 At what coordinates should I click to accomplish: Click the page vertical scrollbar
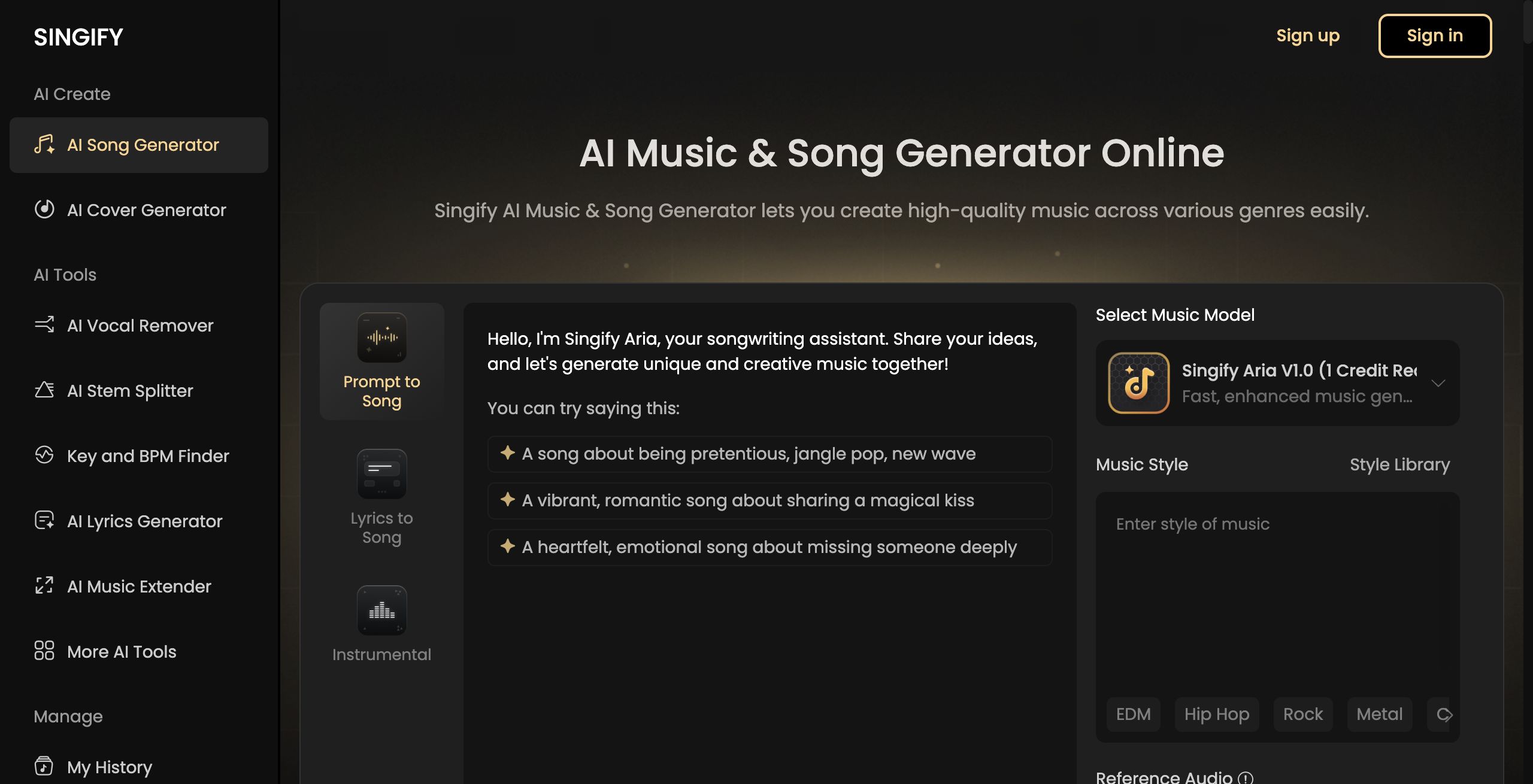click(1528, 23)
